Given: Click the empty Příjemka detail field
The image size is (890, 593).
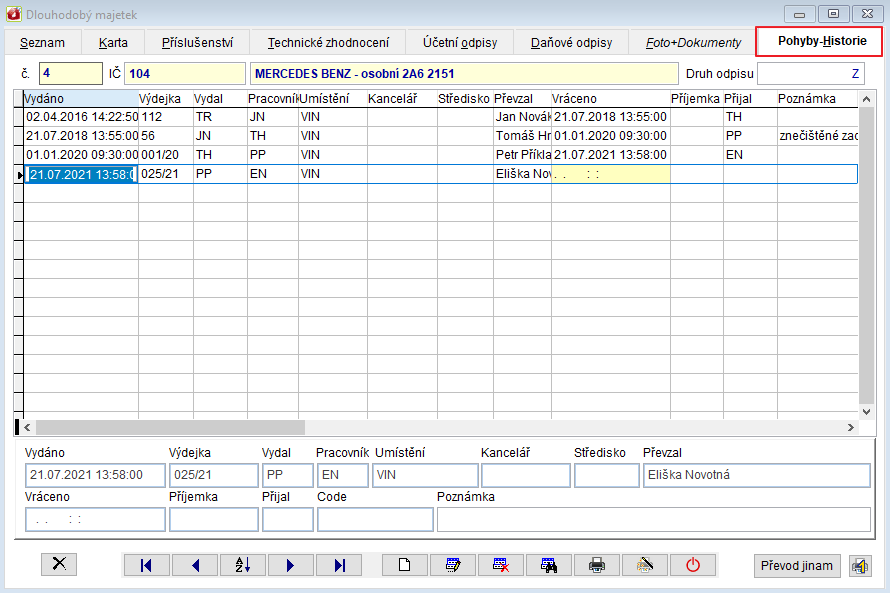Looking at the screenshot, I should pos(213,519).
